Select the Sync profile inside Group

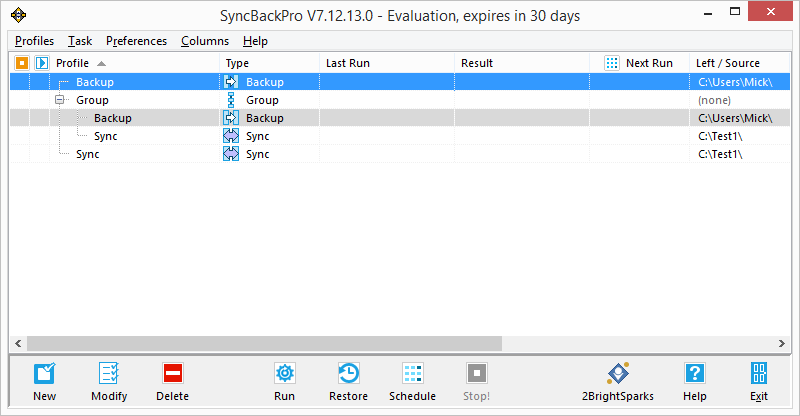[105, 136]
